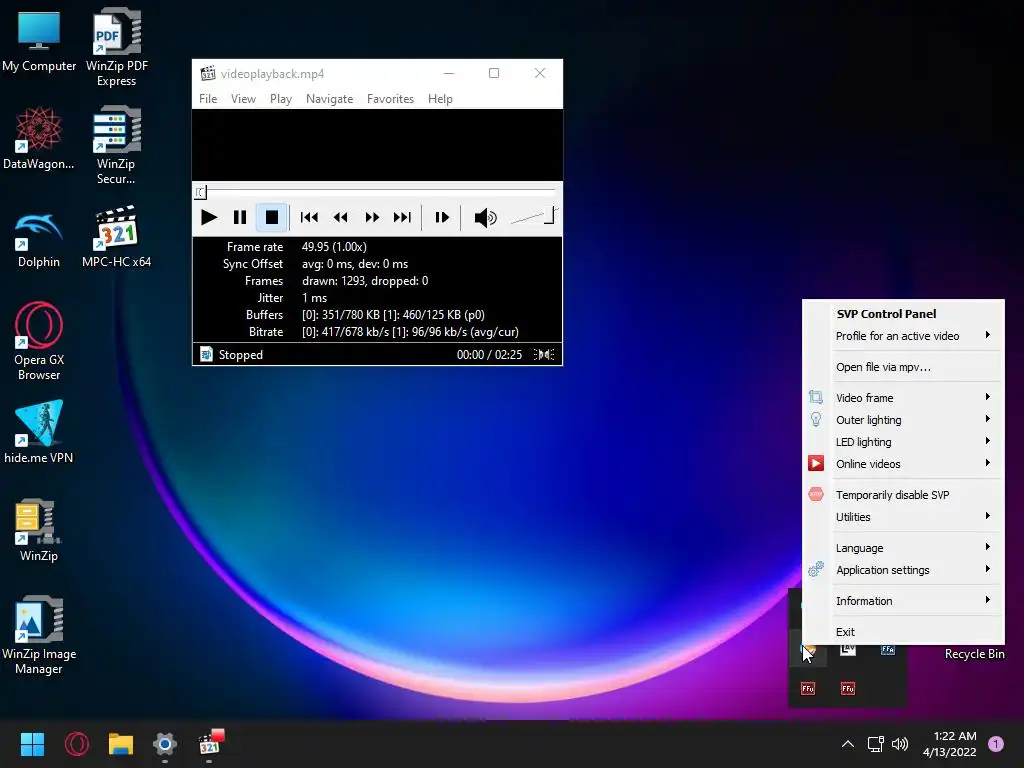Select the DataWagon desktop shortcut

pyautogui.click(x=39, y=139)
